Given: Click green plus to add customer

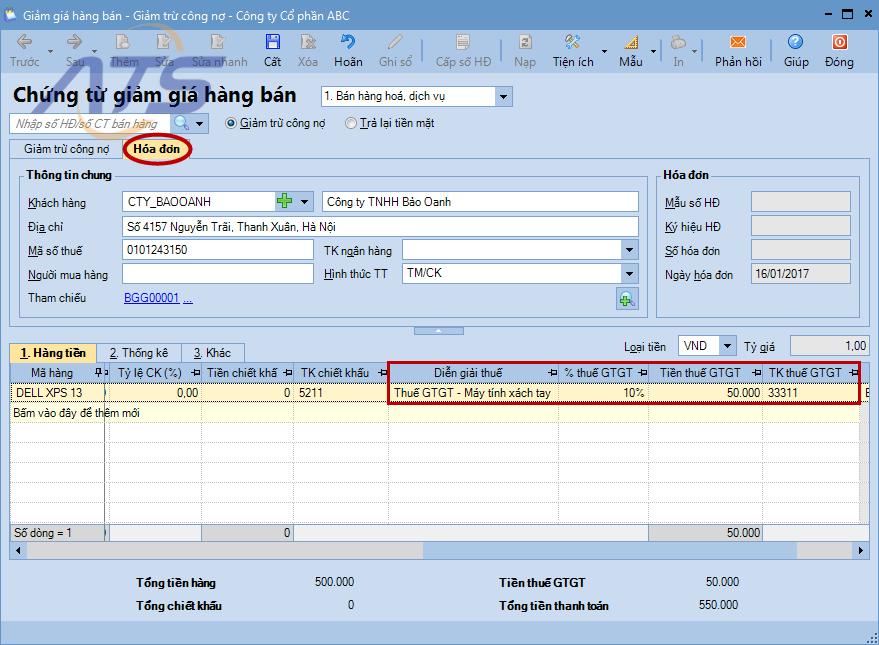Looking at the screenshot, I should (285, 201).
